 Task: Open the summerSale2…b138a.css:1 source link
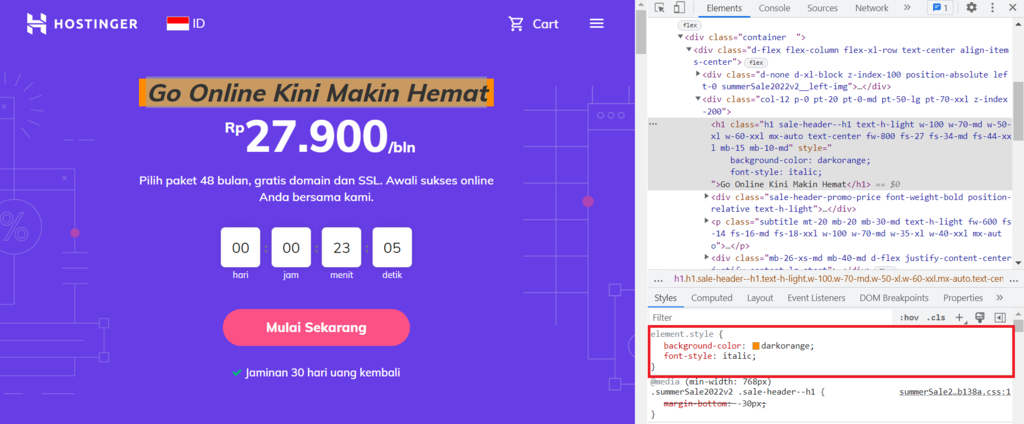pos(955,393)
